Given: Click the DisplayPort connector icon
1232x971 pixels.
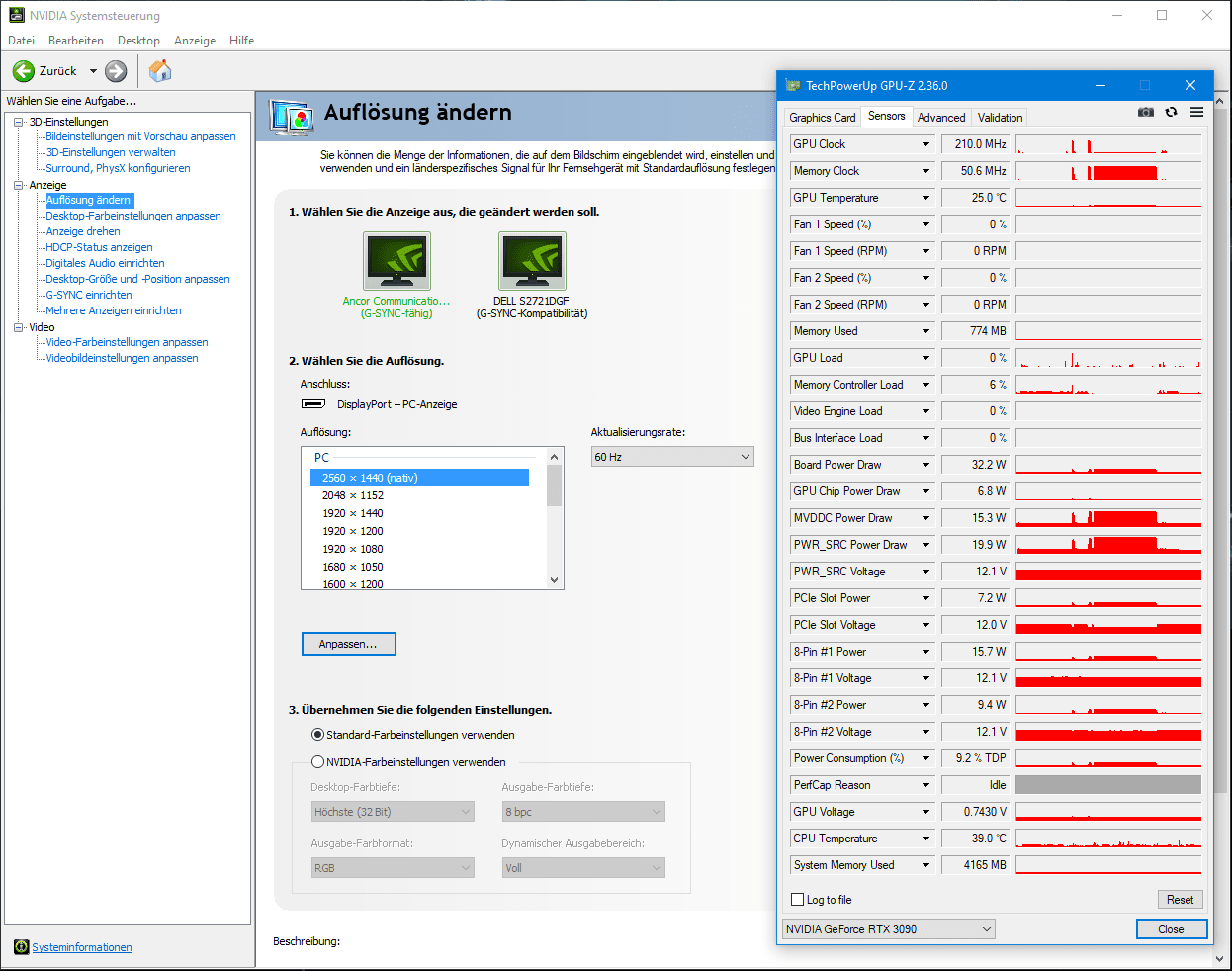Looking at the screenshot, I should pos(313,404).
